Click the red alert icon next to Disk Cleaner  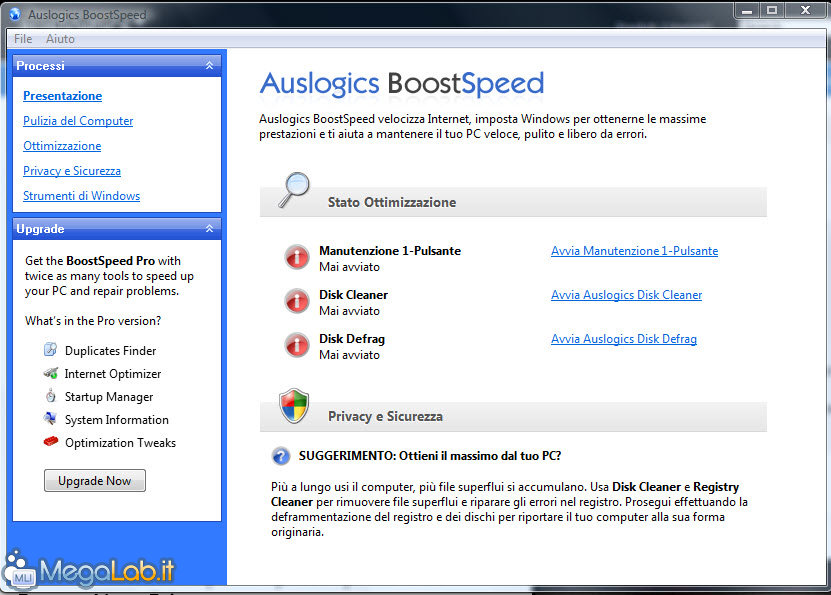(297, 301)
